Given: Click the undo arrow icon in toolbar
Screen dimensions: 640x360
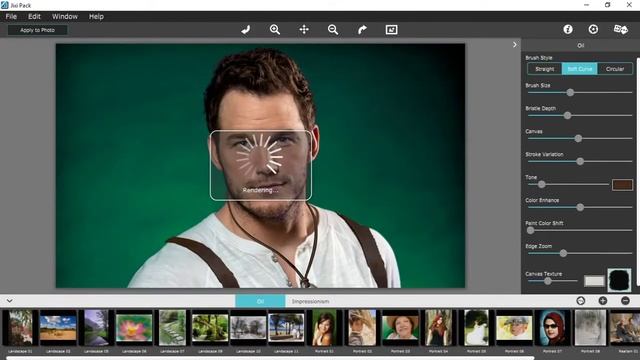Looking at the screenshot, I should coord(246,30).
